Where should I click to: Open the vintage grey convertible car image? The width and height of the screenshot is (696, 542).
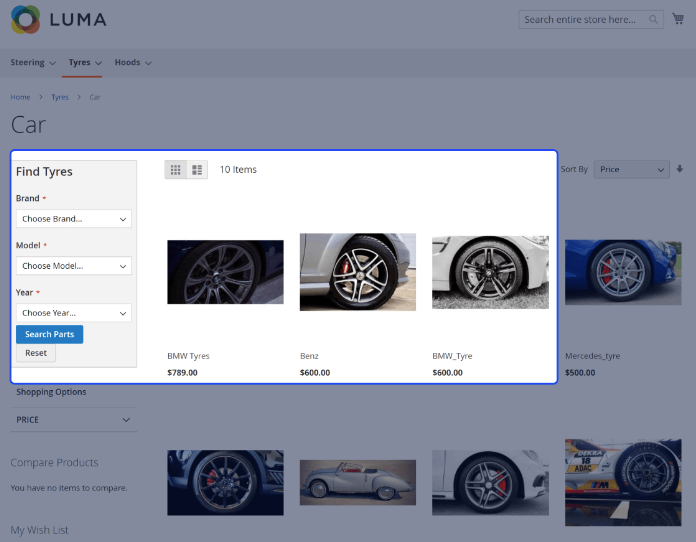(x=358, y=483)
